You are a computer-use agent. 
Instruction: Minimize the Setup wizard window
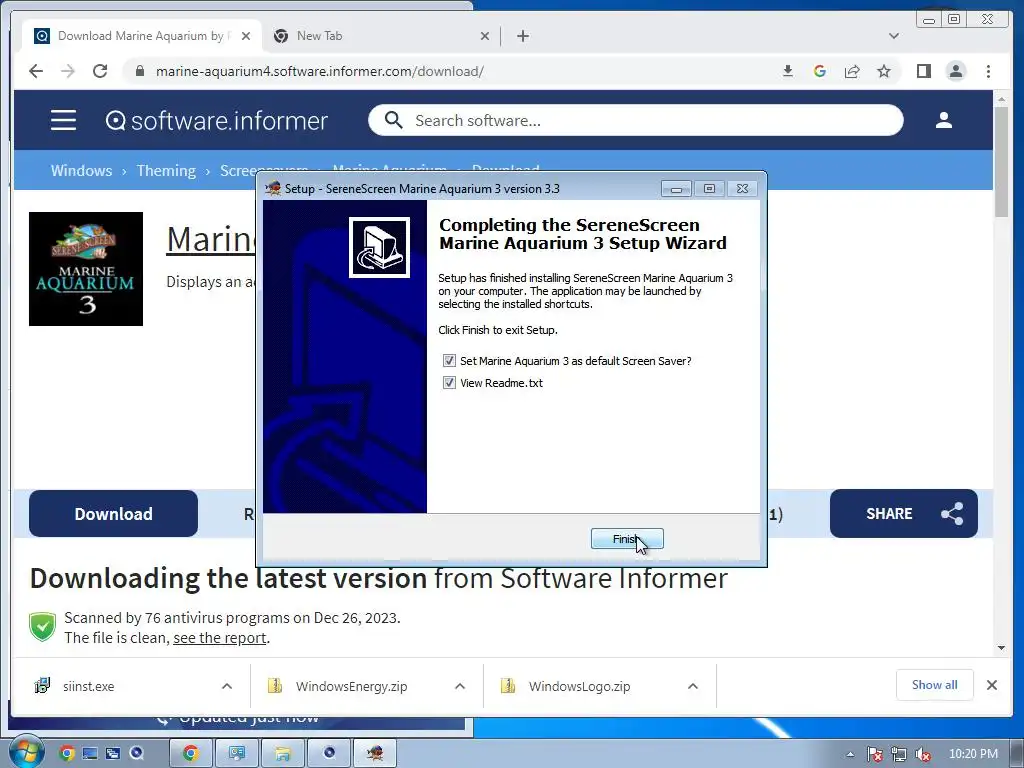click(x=676, y=189)
